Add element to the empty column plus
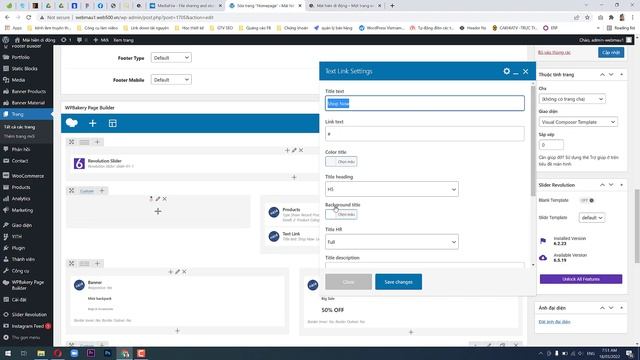 point(158,211)
